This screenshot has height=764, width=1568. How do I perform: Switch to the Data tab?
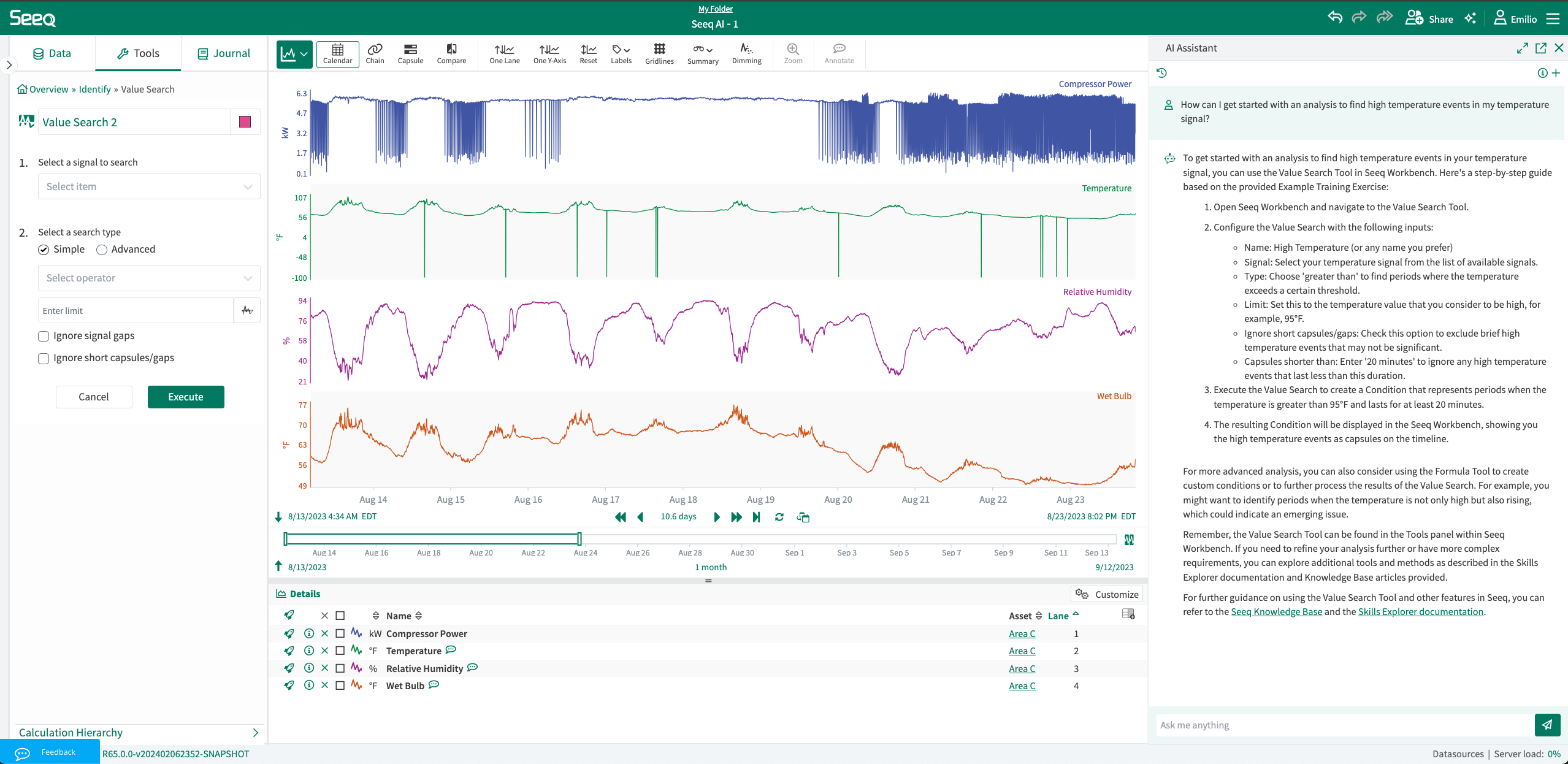[52, 53]
